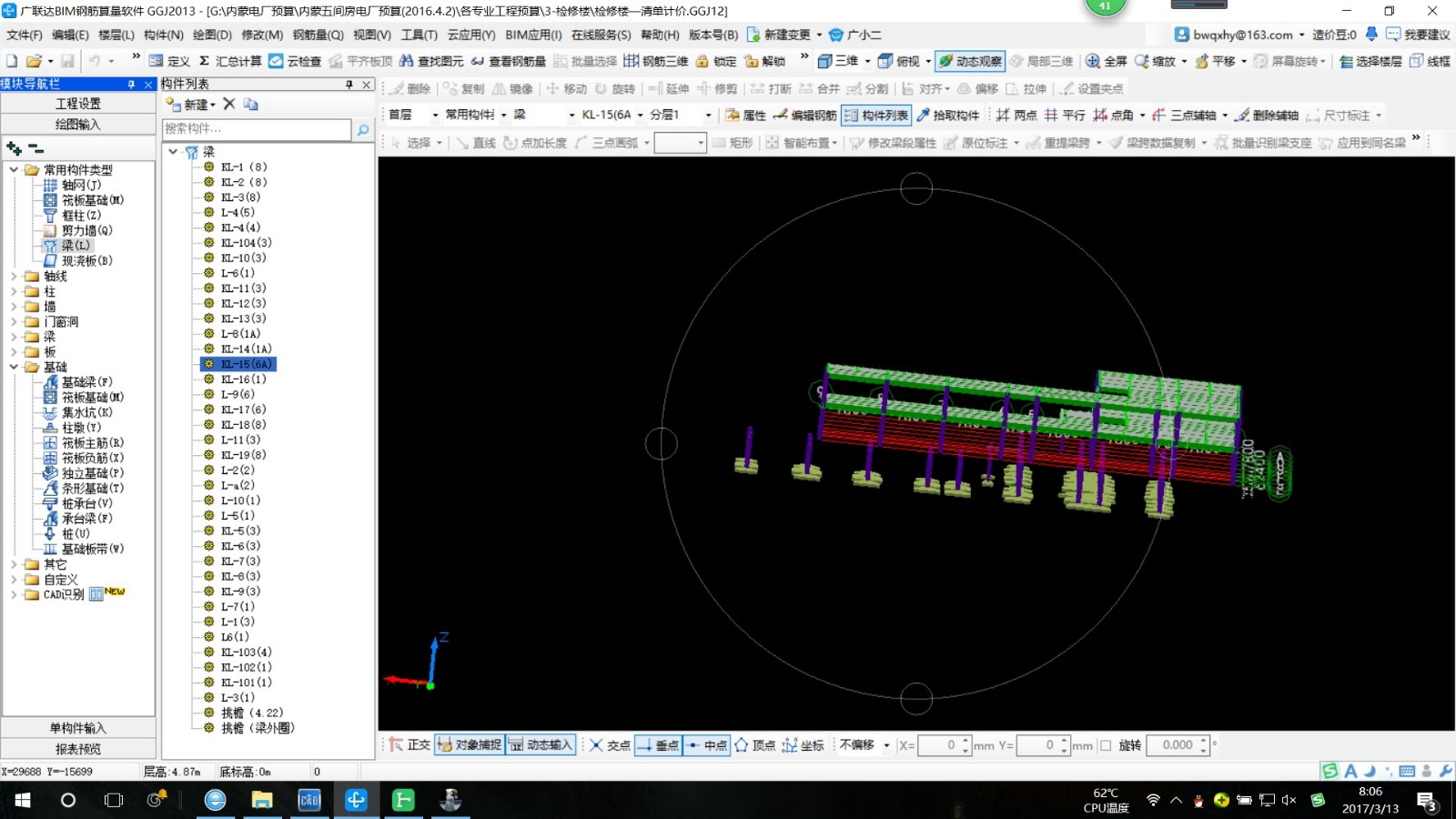Image resolution: width=1456 pixels, height=819 pixels.
Task: Click the 属性 properties icon
Action: 733,116
